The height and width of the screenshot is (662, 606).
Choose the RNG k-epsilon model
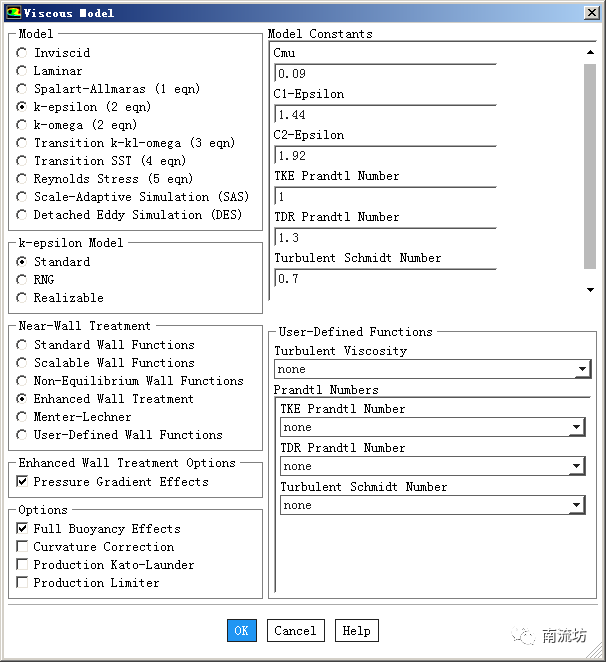22,280
